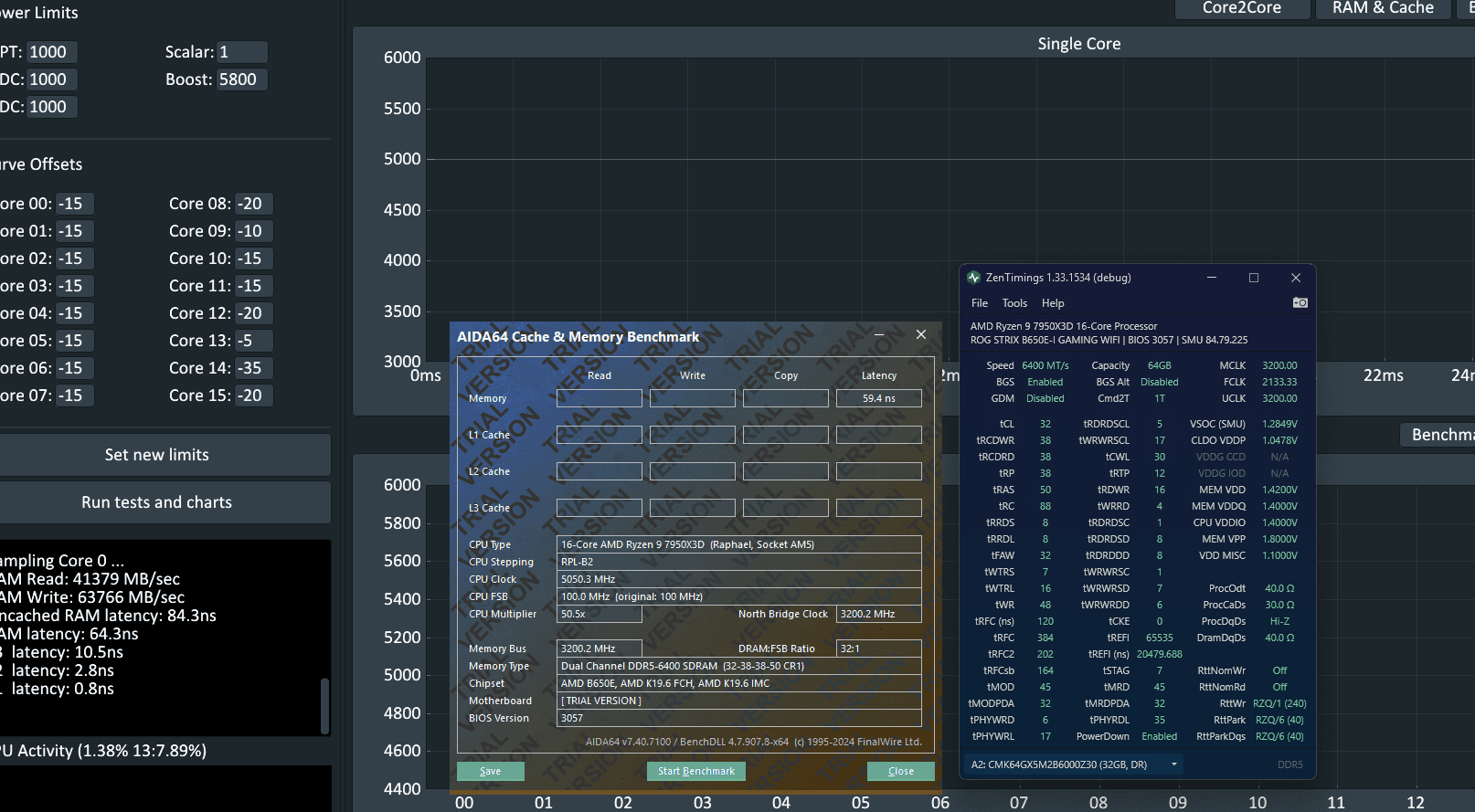Click the ZenTimings app logo icon
Screen dimensions: 1475x812
(x=973, y=278)
